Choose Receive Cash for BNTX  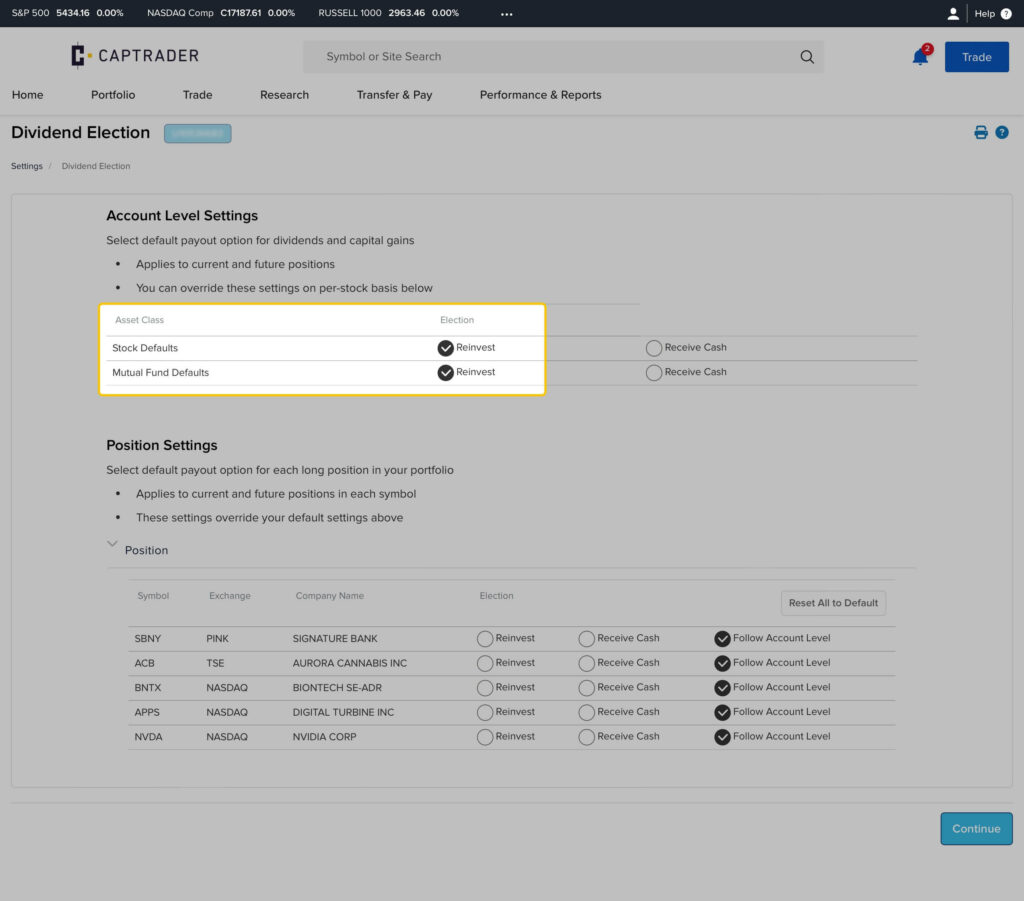click(x=586, y=688)
